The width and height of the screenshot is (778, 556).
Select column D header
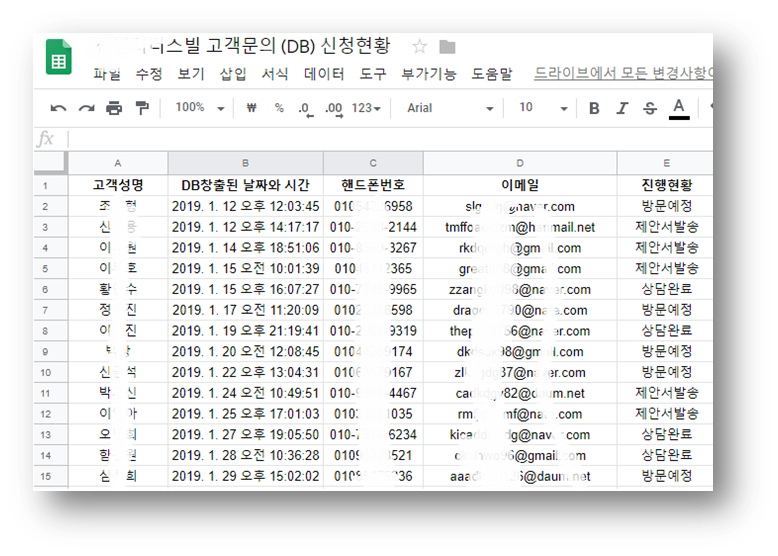point(520,163)
